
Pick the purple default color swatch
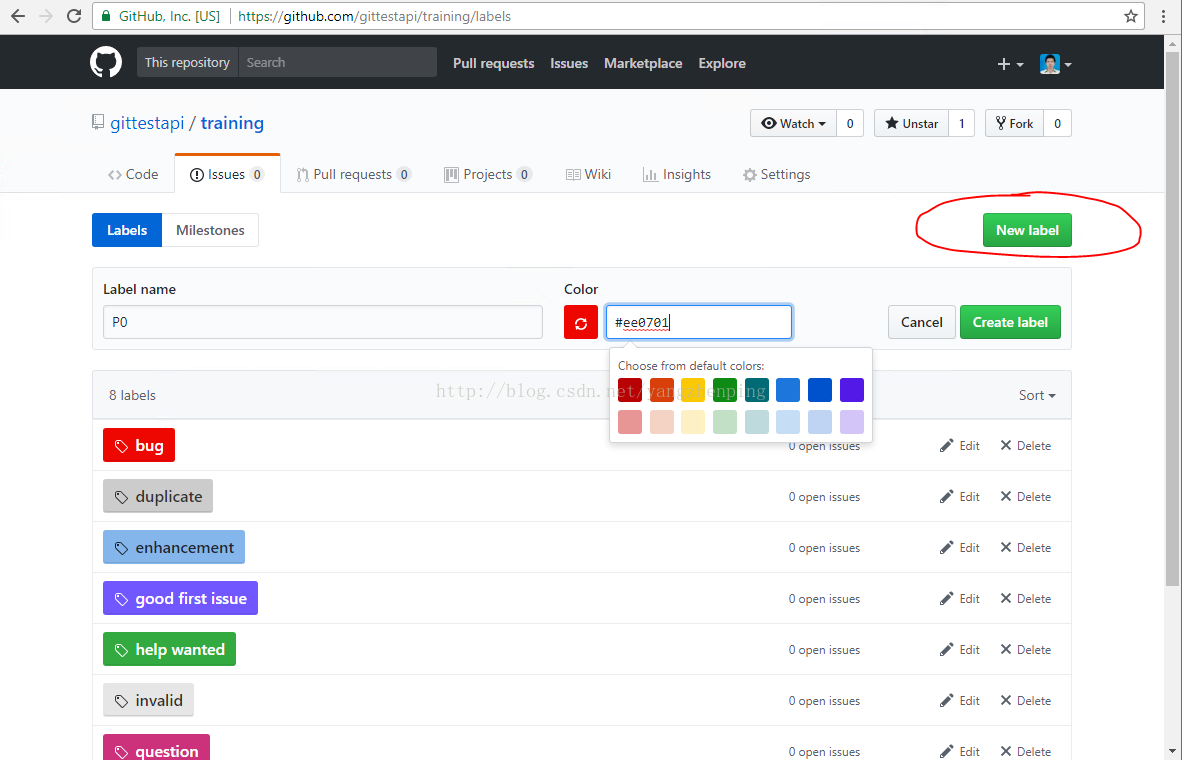[x=852, y=390]
